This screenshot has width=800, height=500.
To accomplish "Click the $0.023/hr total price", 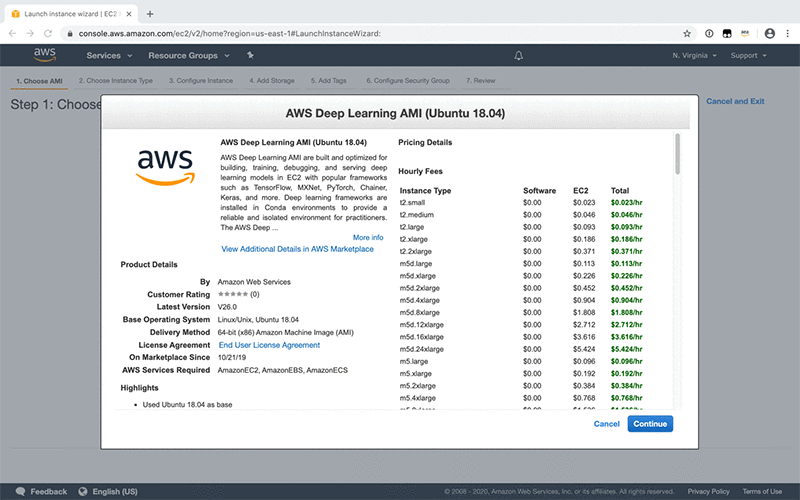I will pyautogui.click(x=627, y=203).
